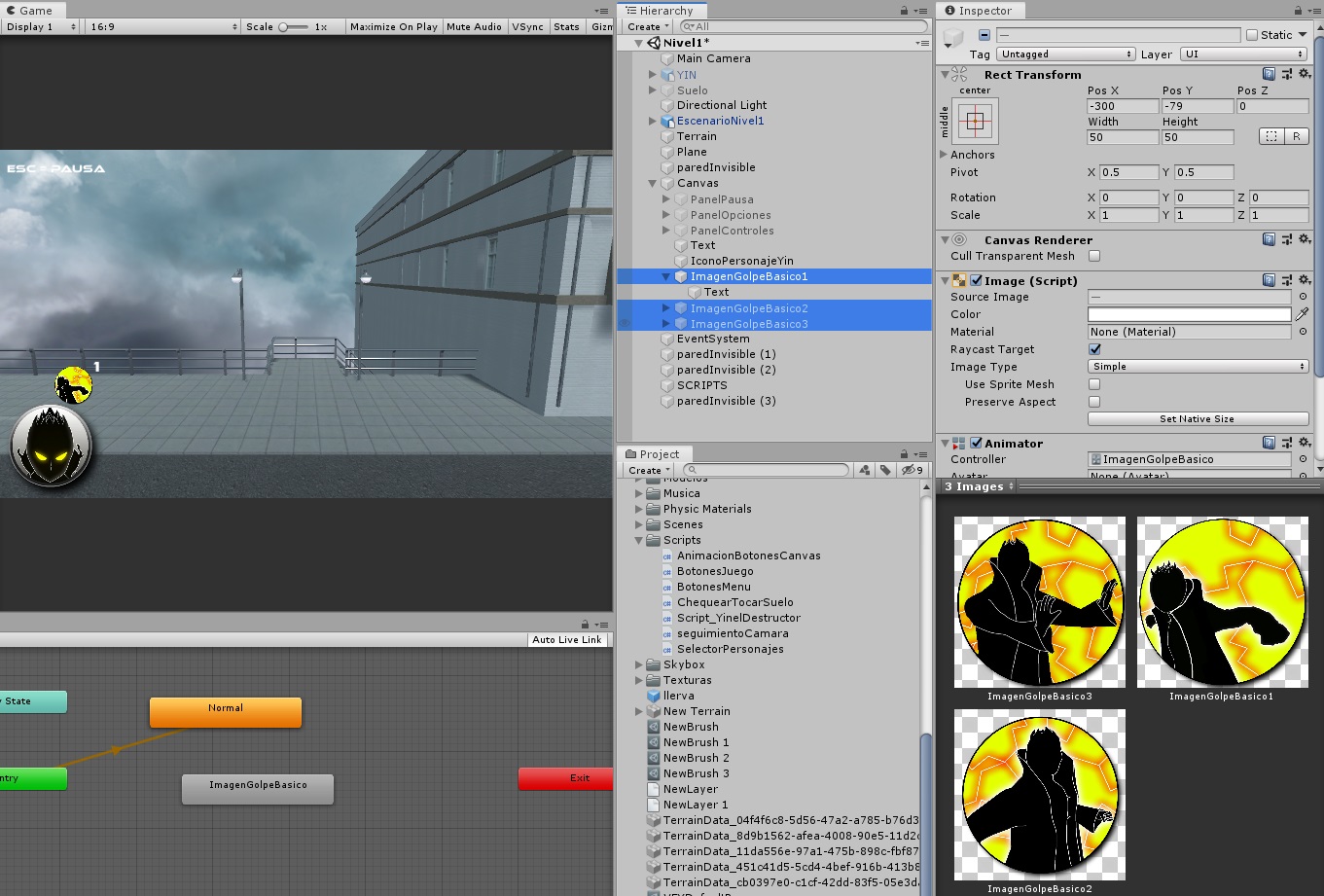Open Canvas Renderer gear settings menu
Viewport: 1324px width, 896px height.
[x=1305, y=239]
